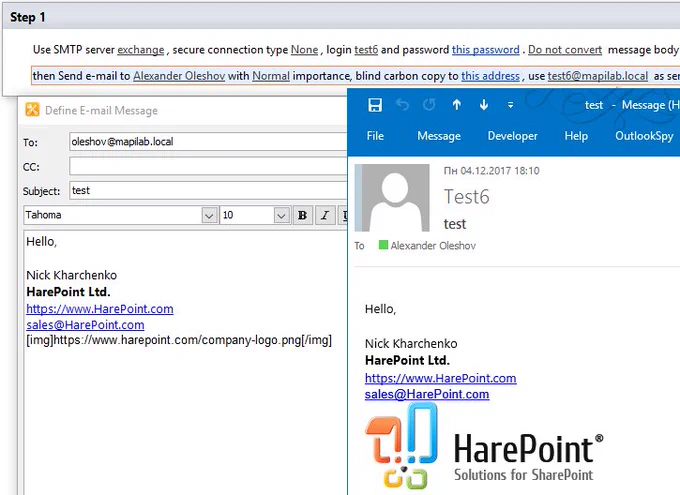
Task: Click the HarePoint logo image in message
Action: (484, 446)
